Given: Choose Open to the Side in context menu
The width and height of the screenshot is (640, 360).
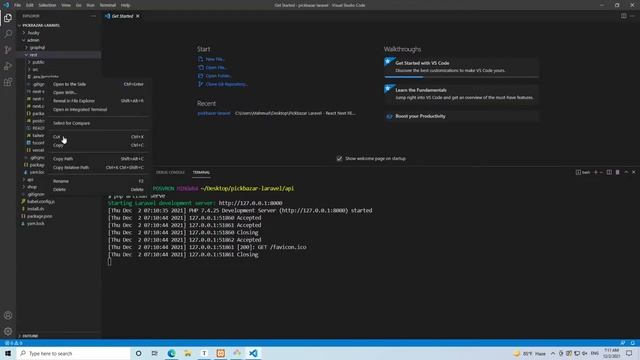Looking at the screenshot, I should (x=98, y=84).
